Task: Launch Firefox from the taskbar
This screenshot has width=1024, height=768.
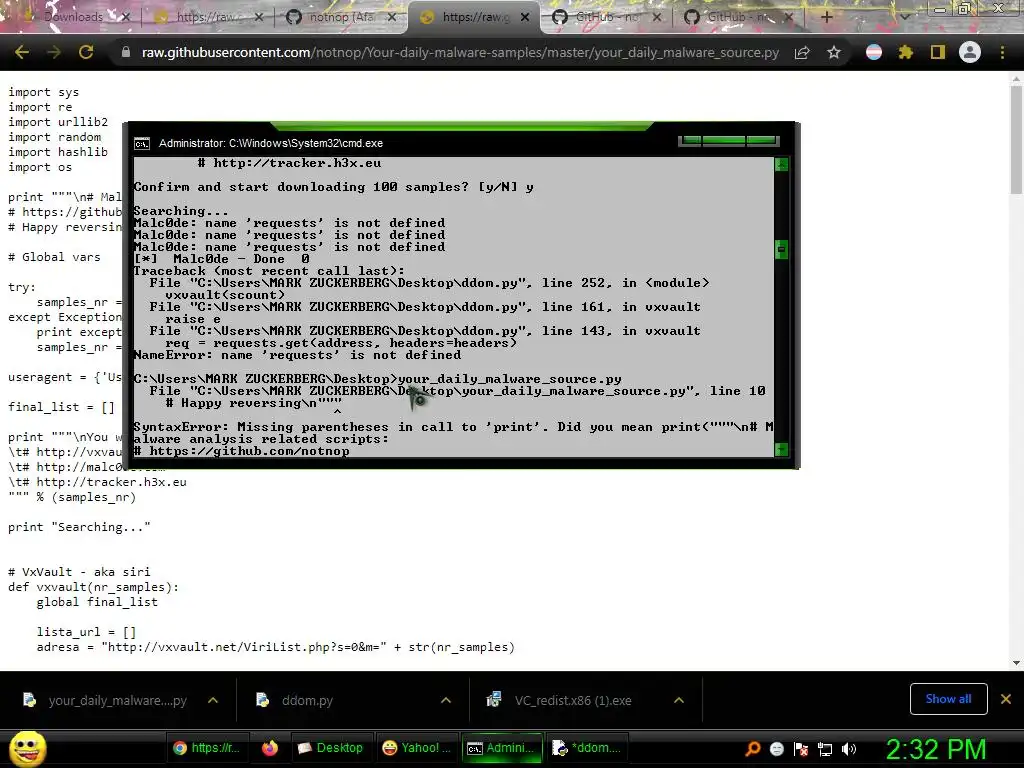Action: pyautogui.click(x=270, y=748)
